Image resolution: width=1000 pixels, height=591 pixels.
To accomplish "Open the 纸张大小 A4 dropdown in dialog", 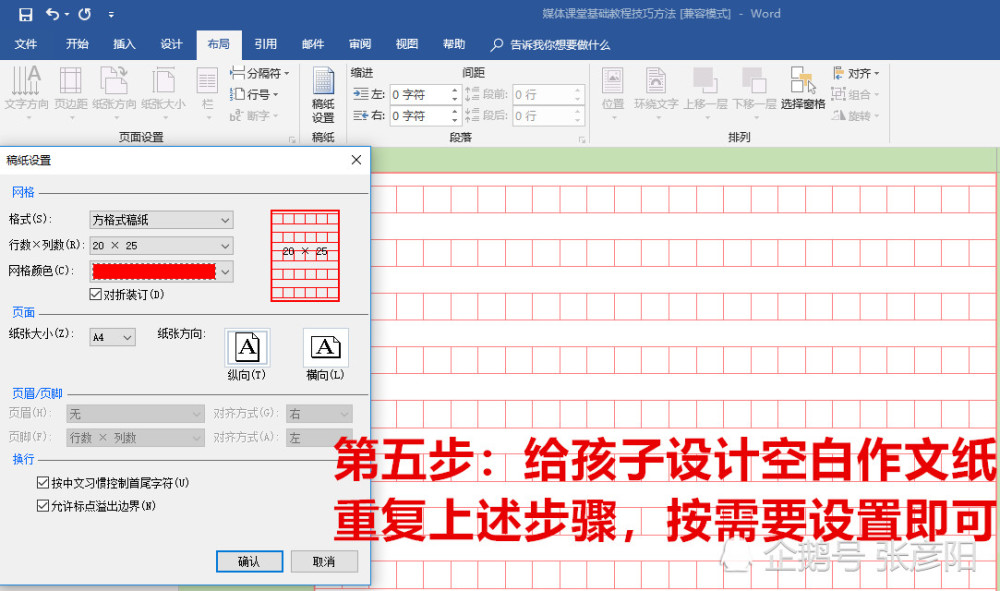I will tap(112, 337).
